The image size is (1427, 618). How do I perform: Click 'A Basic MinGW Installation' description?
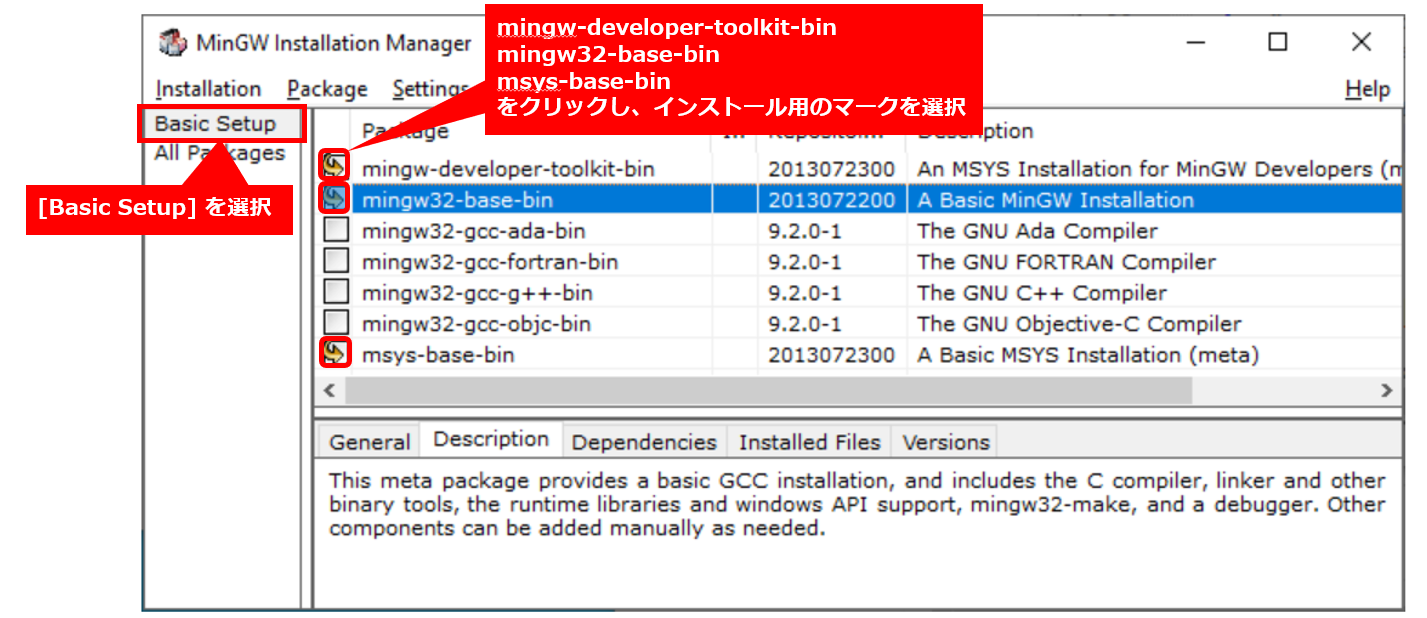1055,200
